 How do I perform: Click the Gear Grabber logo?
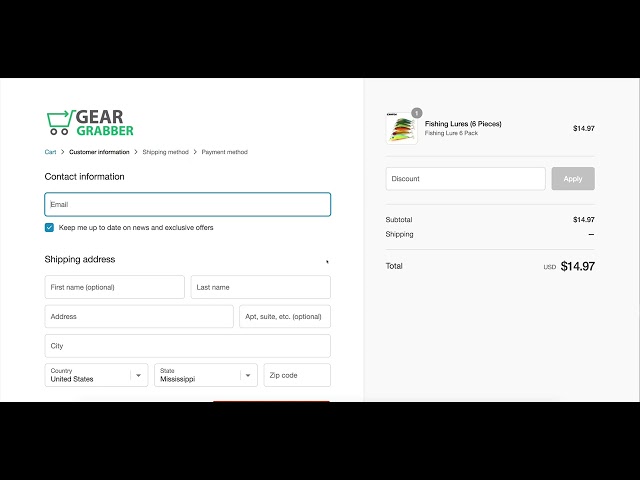click(90, 122)
